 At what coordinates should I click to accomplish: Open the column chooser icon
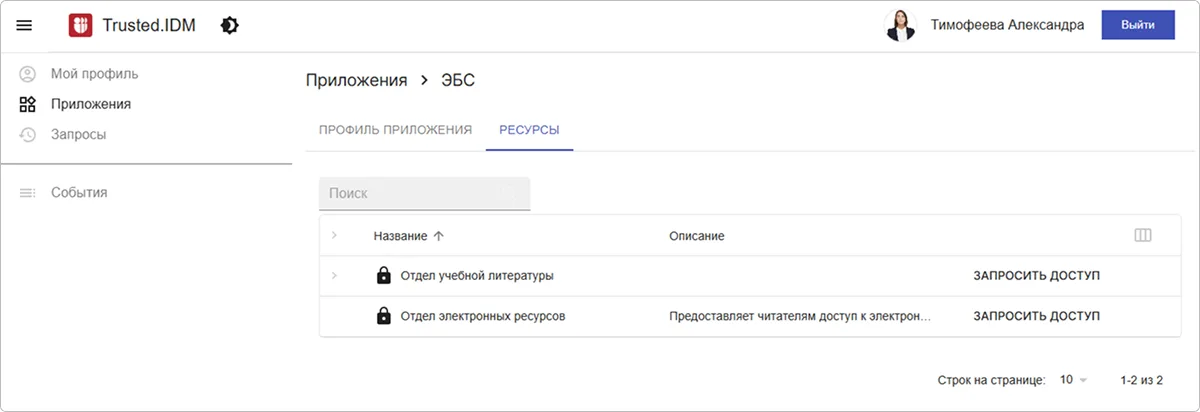pos(1143,236)
